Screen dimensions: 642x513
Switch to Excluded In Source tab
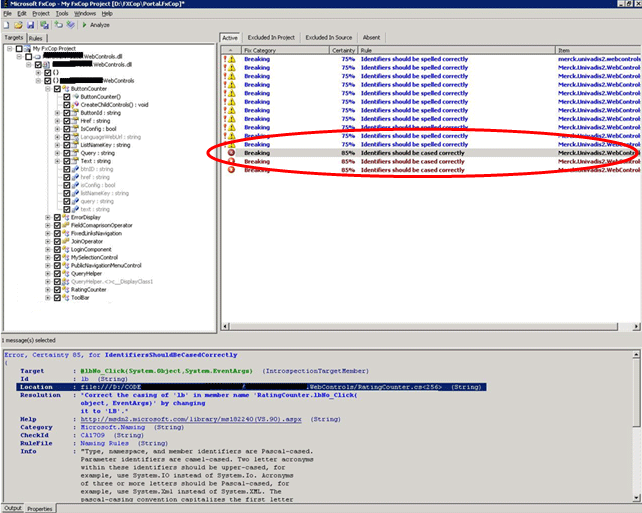(x=329, y=38)
